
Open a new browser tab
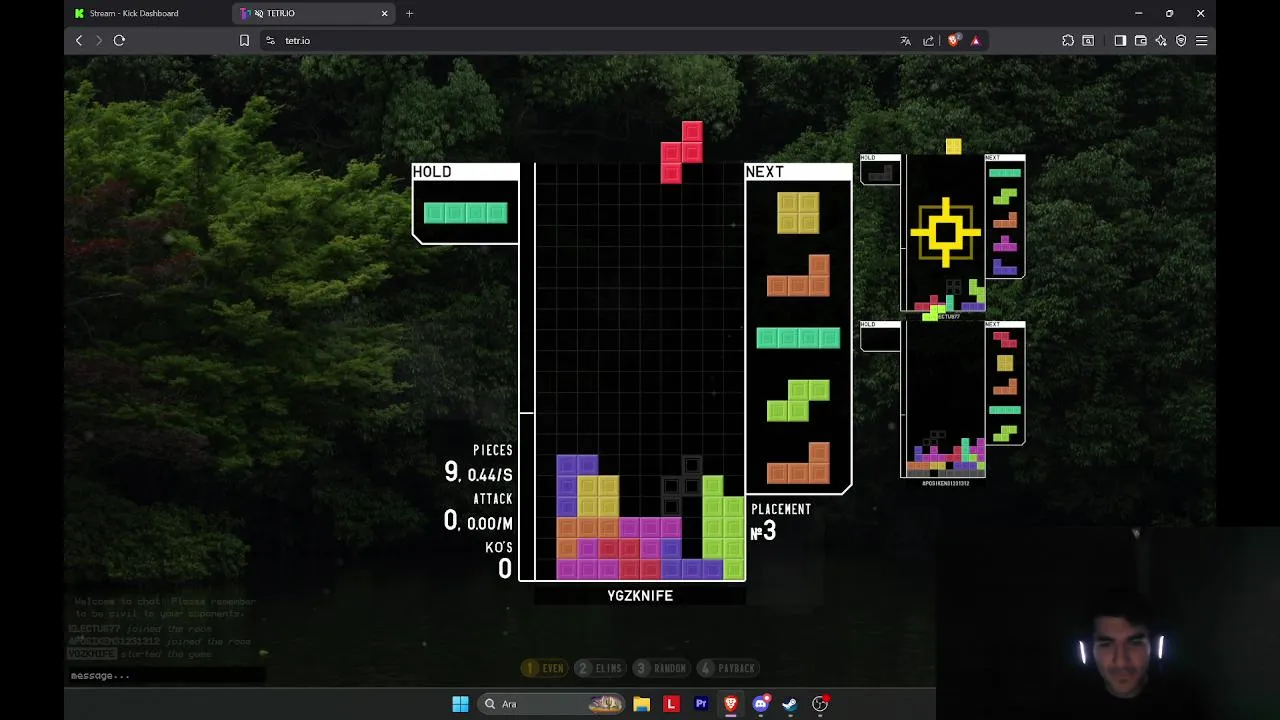click(x=409, y=13)
